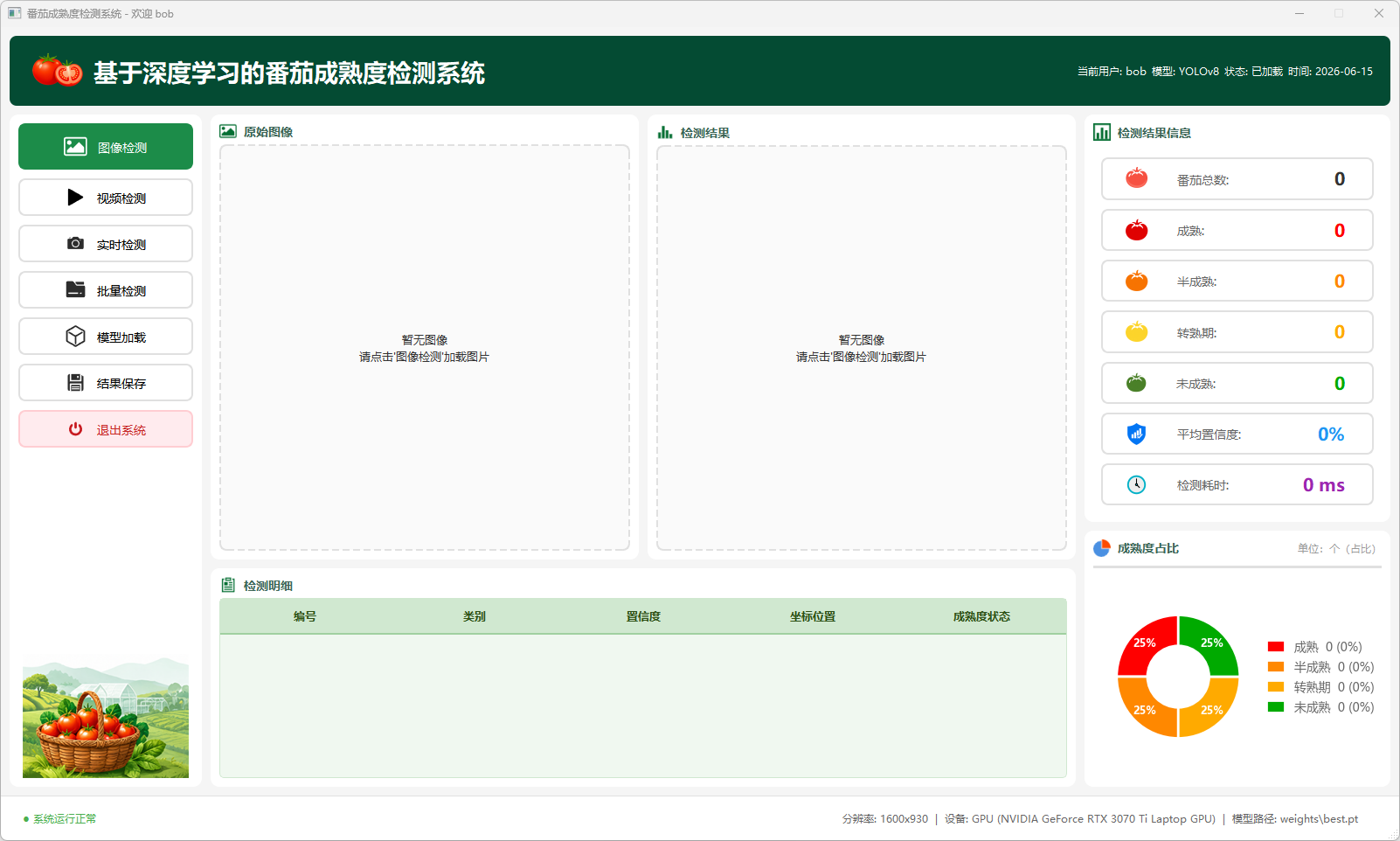Viewport: 1400px width, 841px height.
Task: Click the folder icon beside 批量检测
Action: coord(75,289)
